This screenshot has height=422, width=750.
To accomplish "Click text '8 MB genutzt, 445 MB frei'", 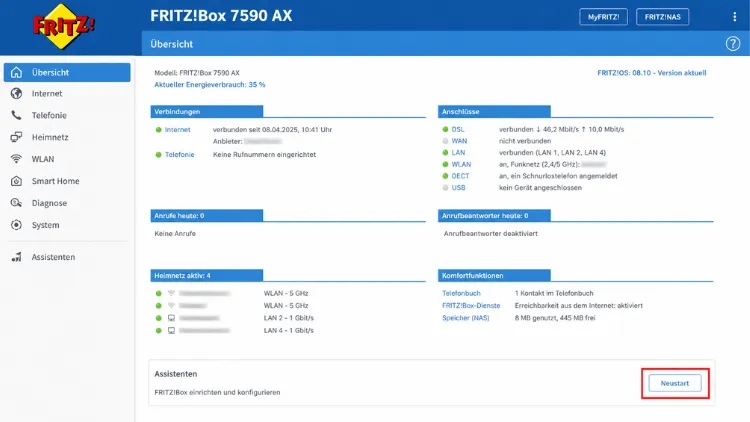I will pyautogui.click(x=555, y=318).
